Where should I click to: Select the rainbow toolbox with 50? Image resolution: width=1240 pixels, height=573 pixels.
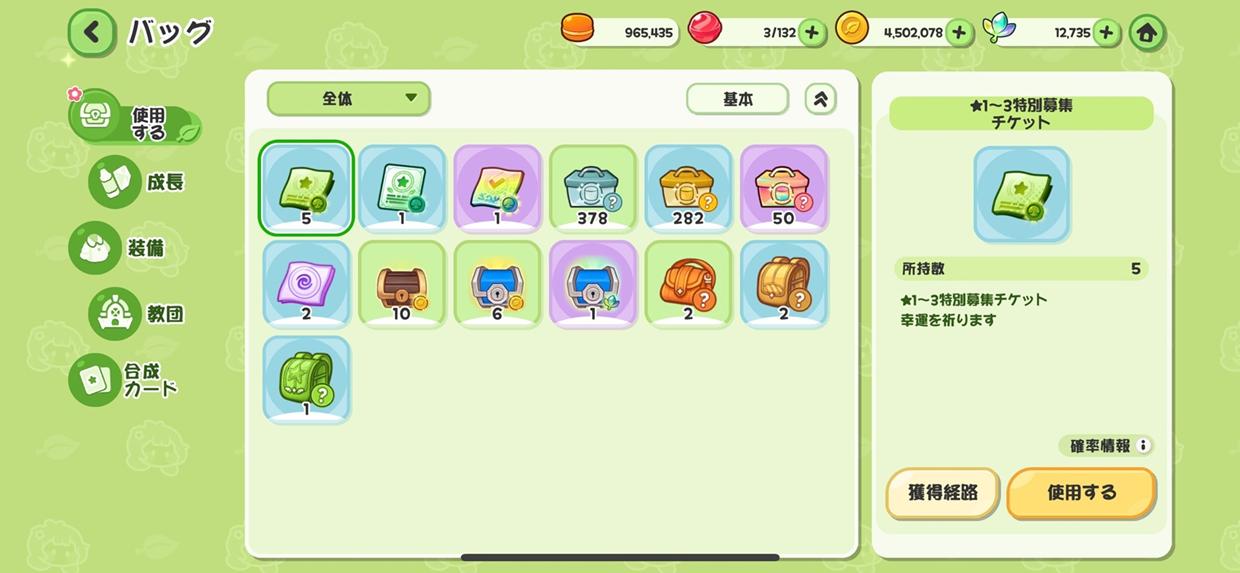[x=784, y=189]
